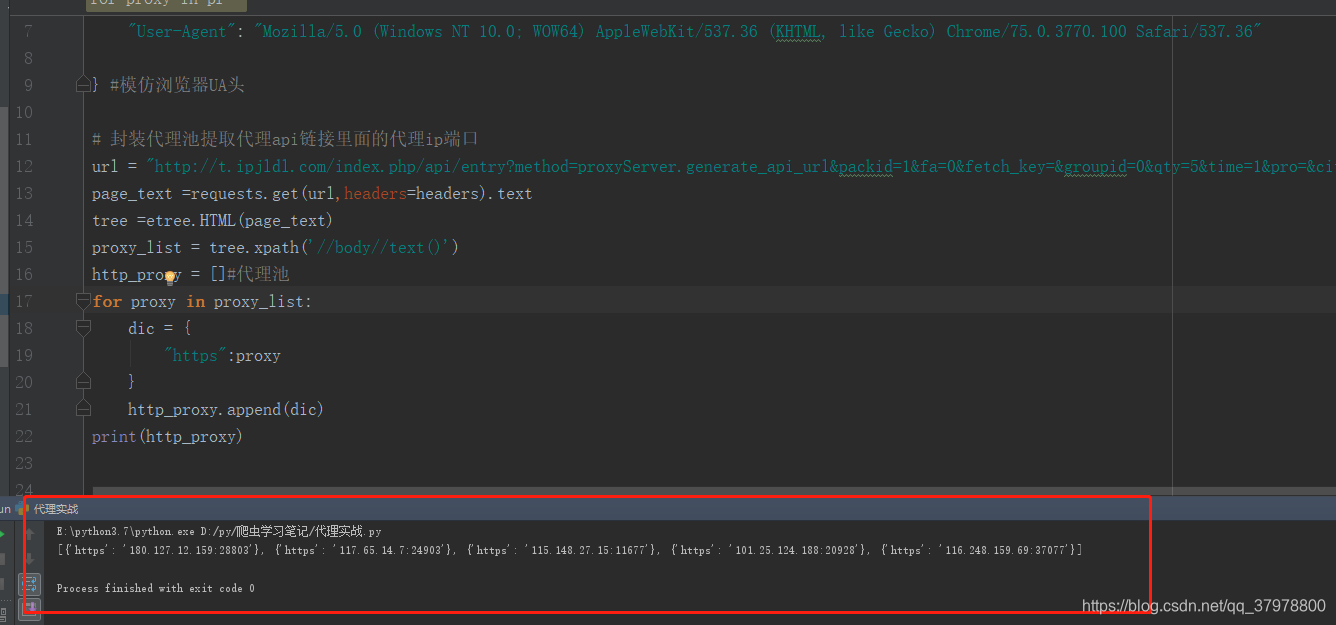
Task: Click the 'print(http_proxy)' statement
Action: tap(167, 436)
